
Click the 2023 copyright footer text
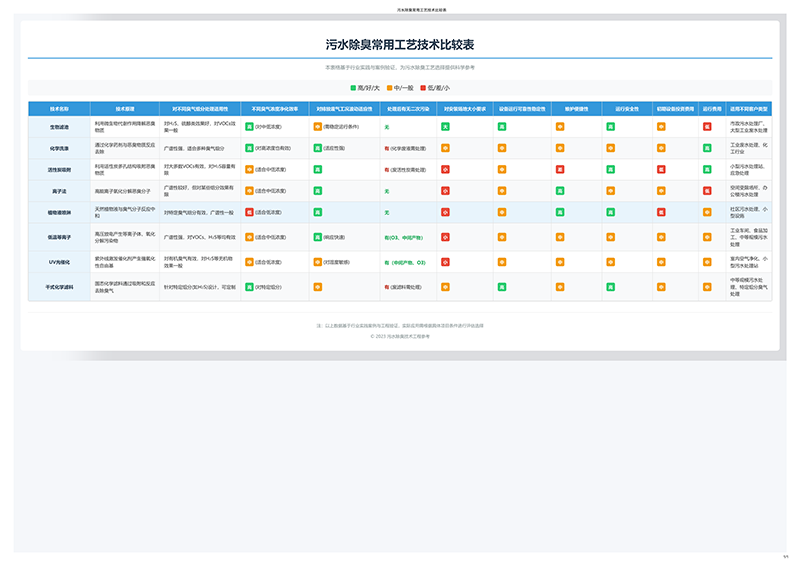click(400, 336)
